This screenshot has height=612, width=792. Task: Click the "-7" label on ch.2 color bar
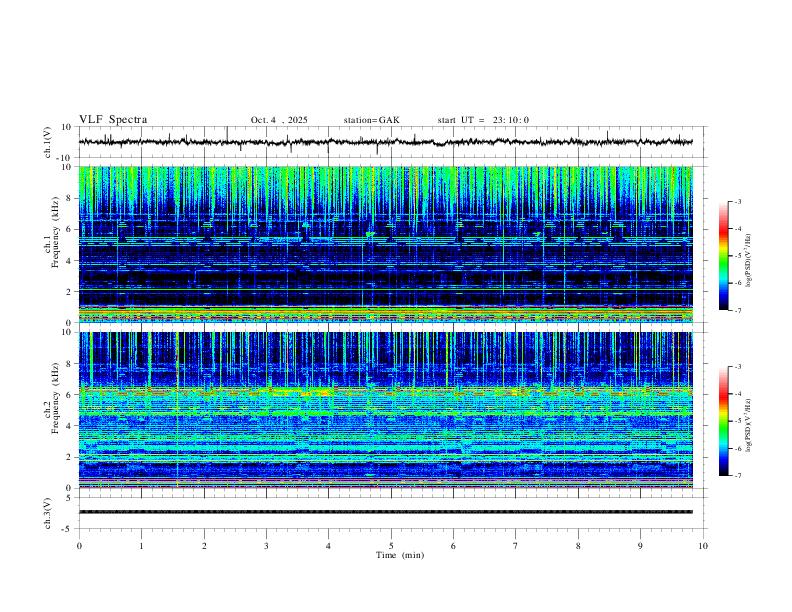[737, 476]
